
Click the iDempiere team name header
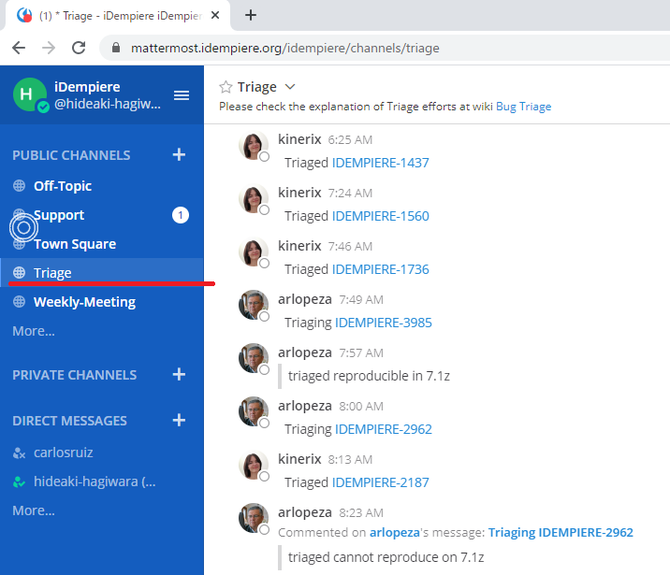tap(87, 87)
